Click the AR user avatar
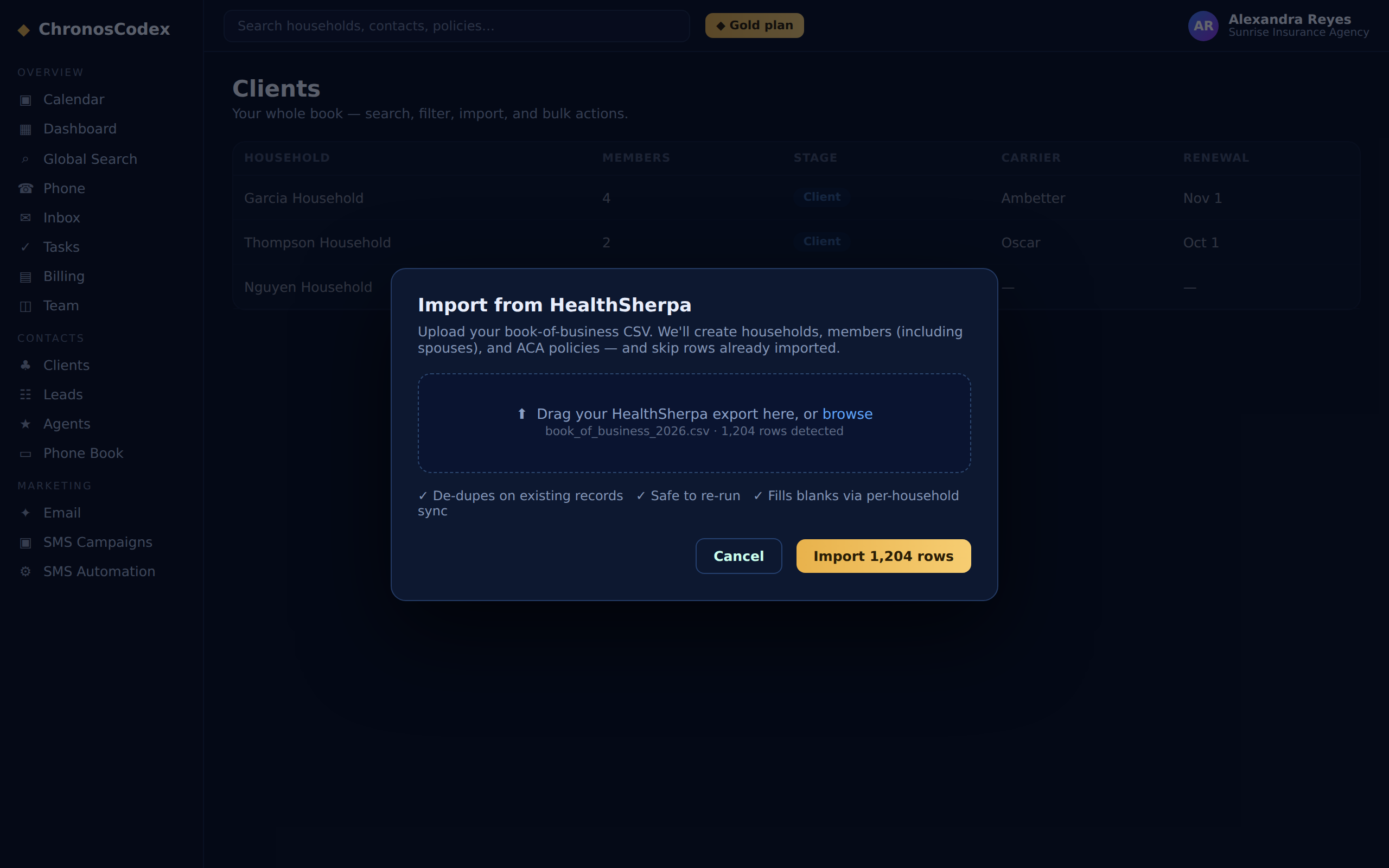 click(1203, 26)
